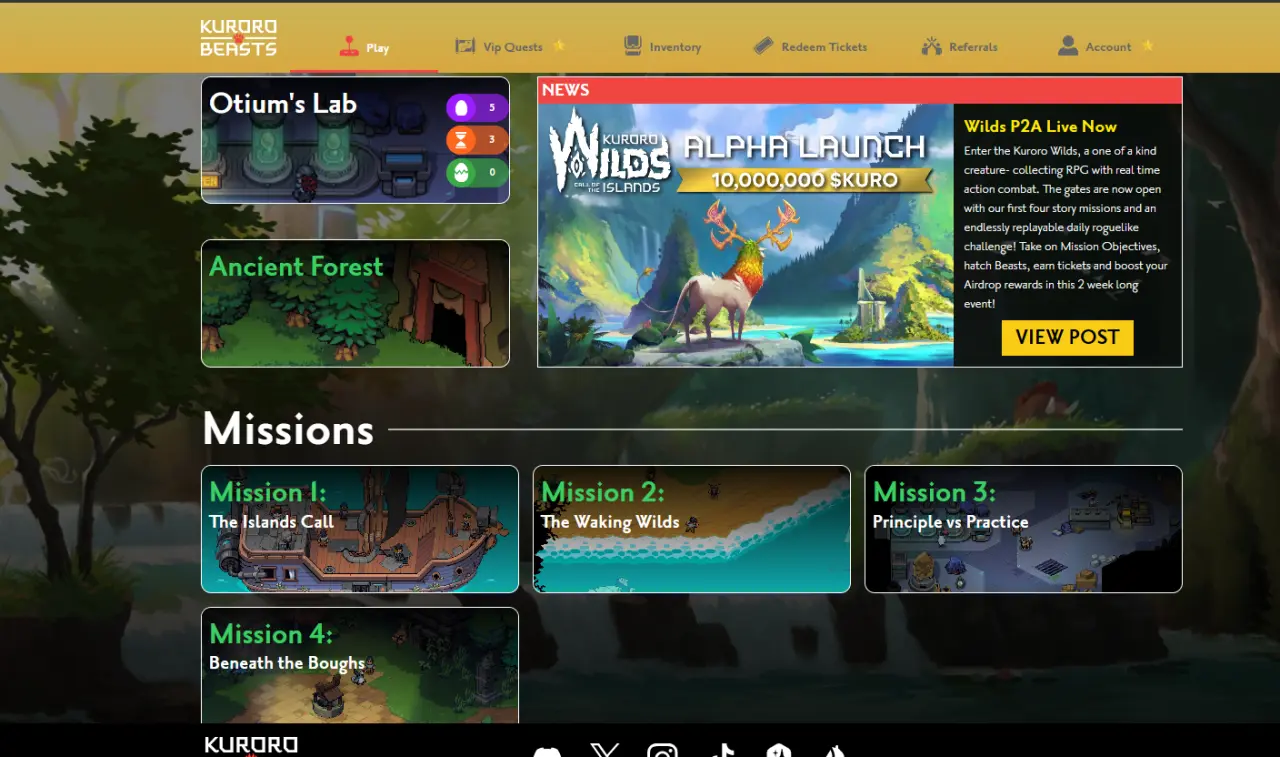Open the Referrals page
The width and height of the screenshot is (1280, 757).
[960, 46]
